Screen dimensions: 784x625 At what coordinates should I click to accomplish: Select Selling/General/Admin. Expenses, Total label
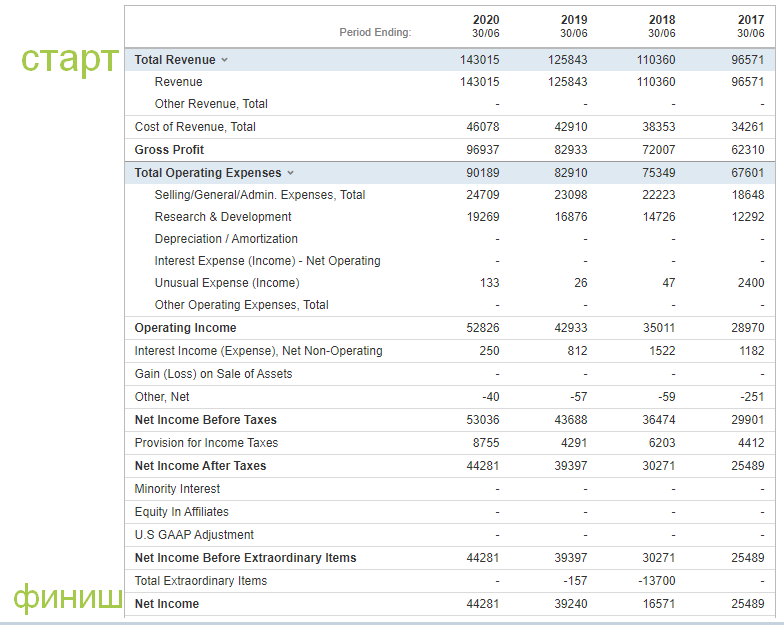pyautogui.click(x=260, y=195)
